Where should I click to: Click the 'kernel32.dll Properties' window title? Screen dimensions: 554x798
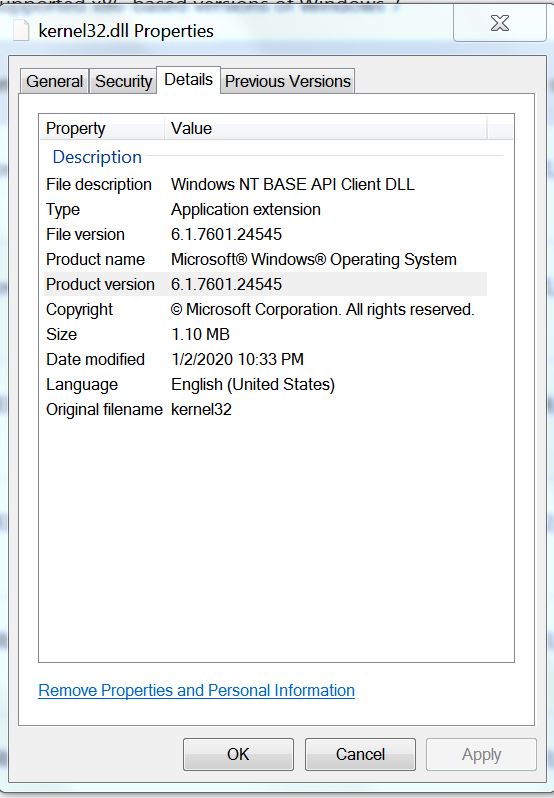(126, 31)
